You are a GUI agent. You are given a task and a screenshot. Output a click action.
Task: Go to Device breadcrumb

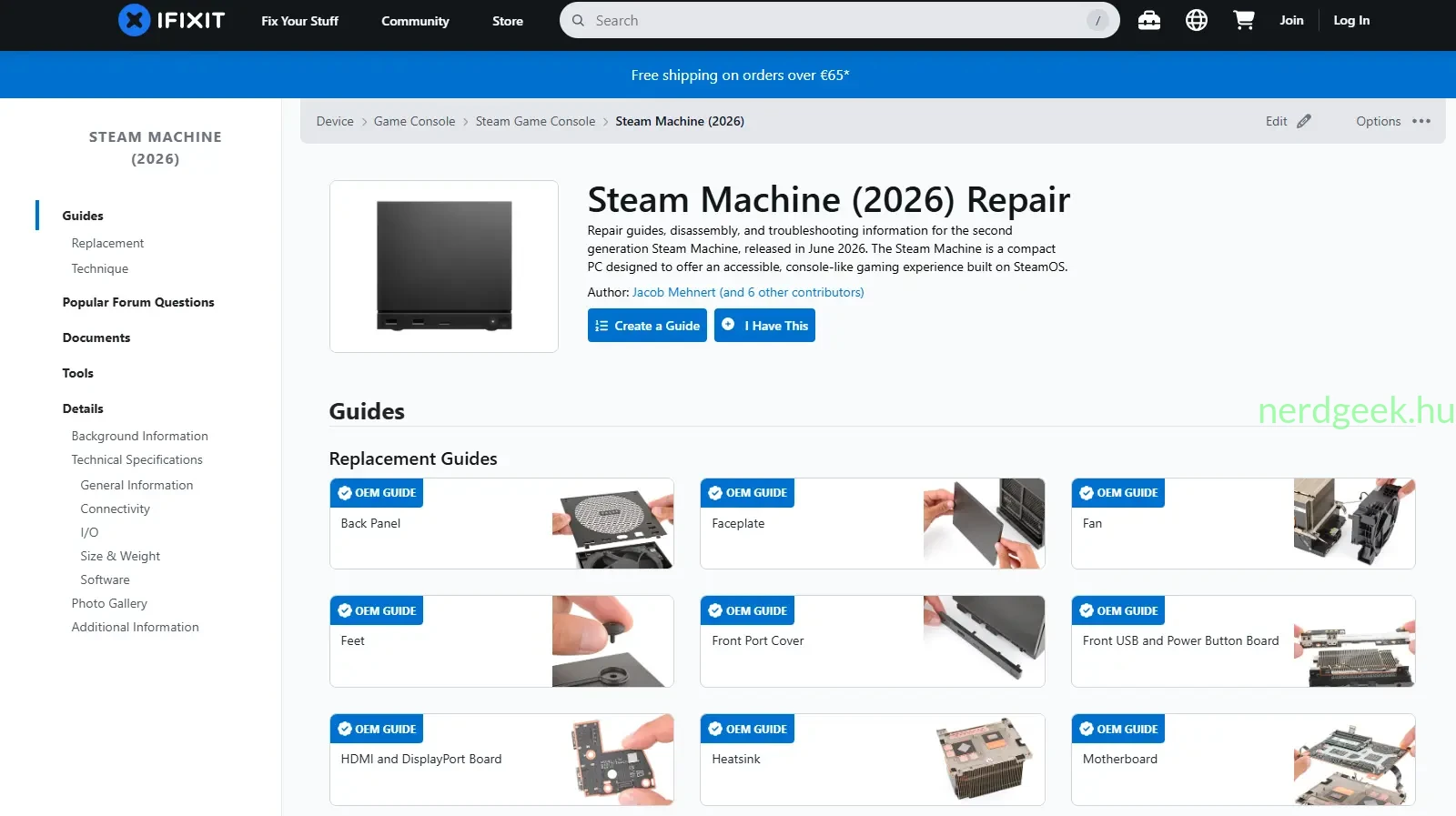point(335,121)
